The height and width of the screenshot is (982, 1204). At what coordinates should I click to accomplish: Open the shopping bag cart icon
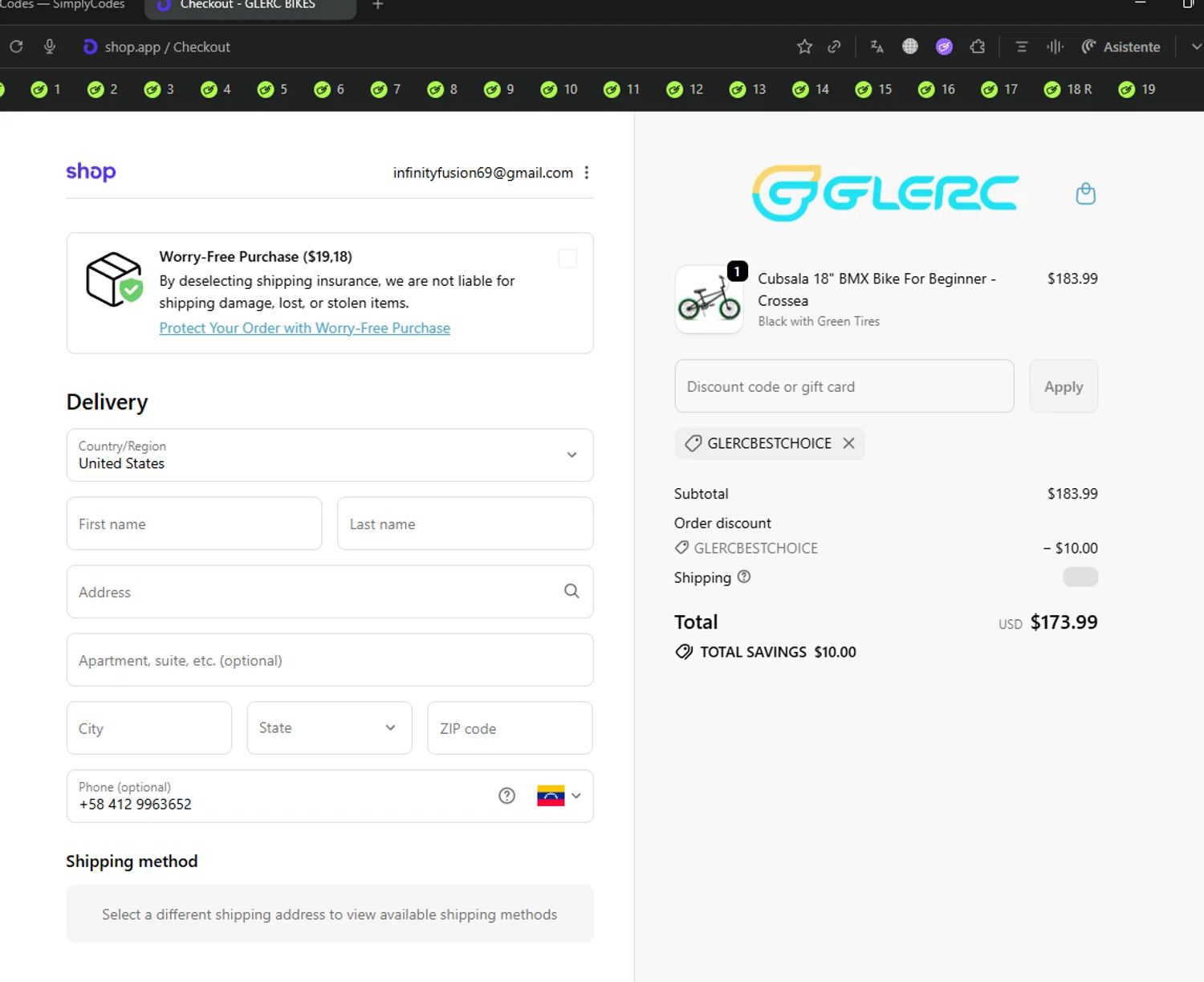click(x=1085, y=194)
